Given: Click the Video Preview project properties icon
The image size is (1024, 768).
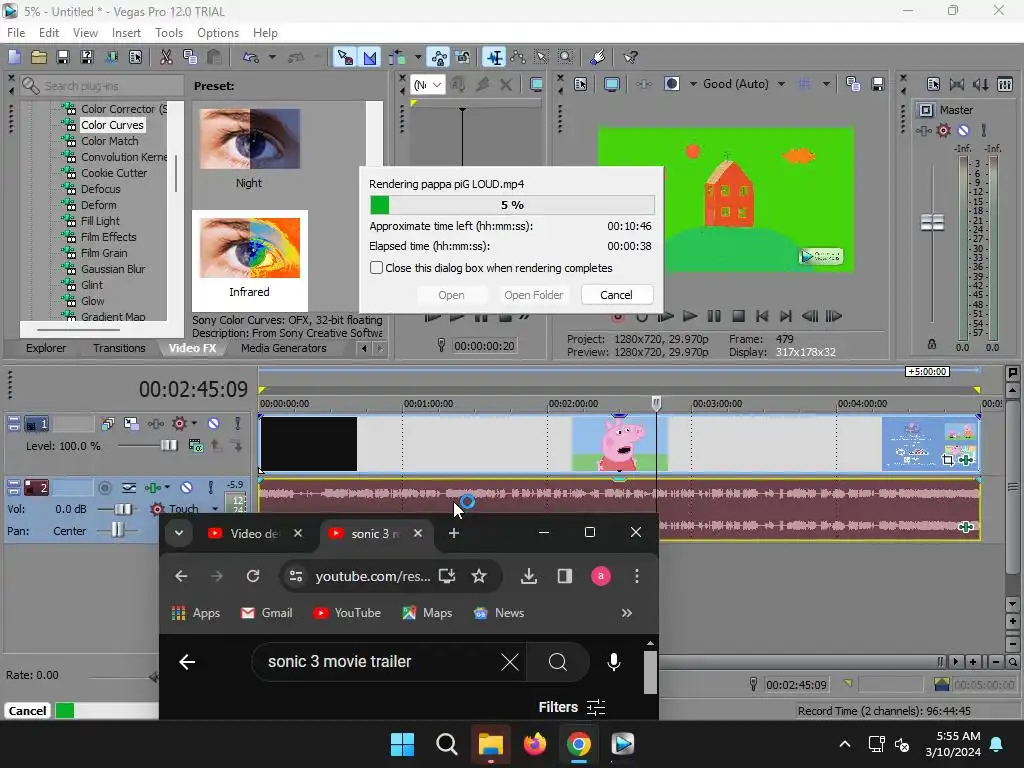Looking at the screenshot, I should tap(580, 84).
